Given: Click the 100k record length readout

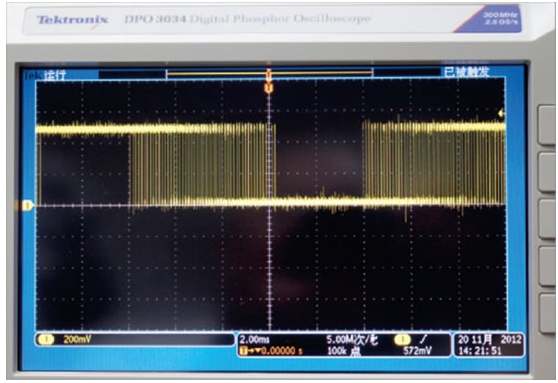Looking at the screenshot, I should (343, 351).
